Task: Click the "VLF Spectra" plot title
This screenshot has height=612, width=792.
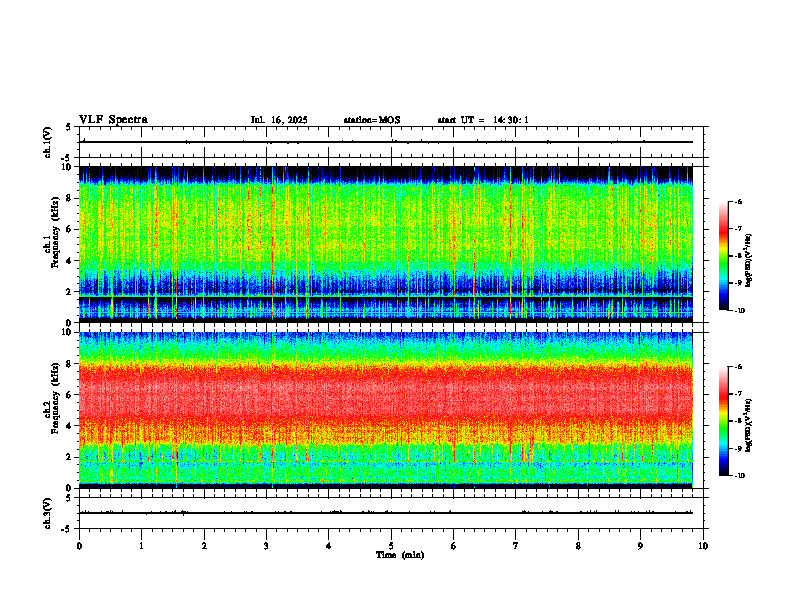Action: pos(113,120)
